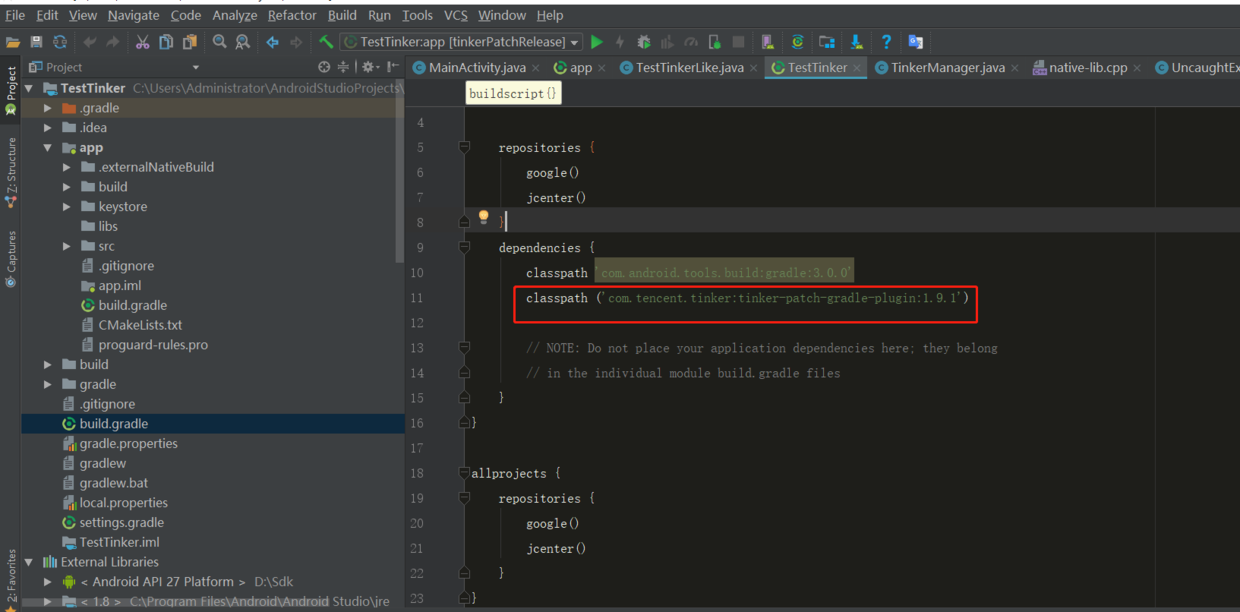Screen dimensions: 1240x612
Task: Click the Debug app bug icon
Action: point(643,42)
